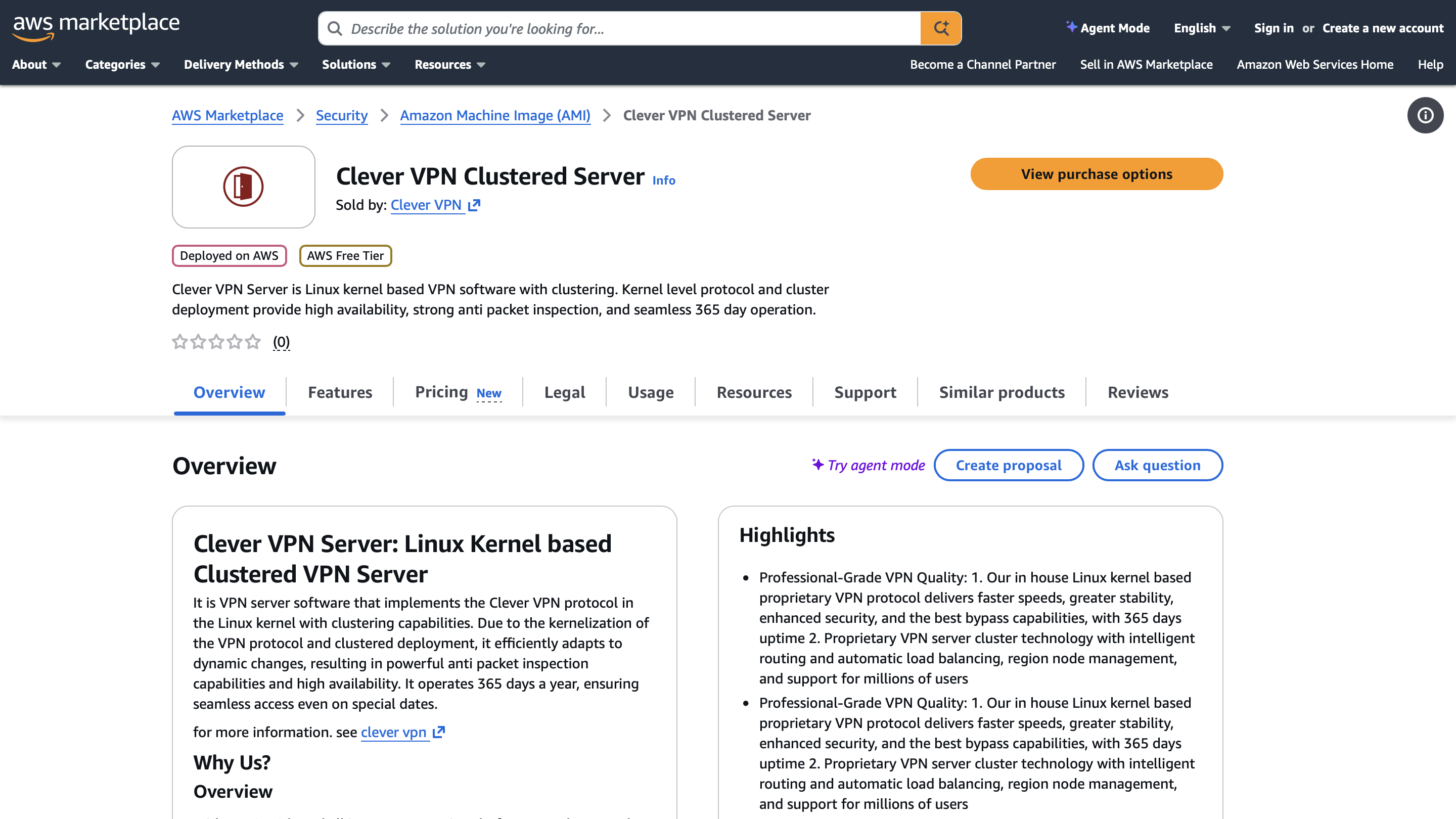Click the Agent Mode sparkle icon
The width and height of the screenshot is (1456, 819).
point(1071,27)
